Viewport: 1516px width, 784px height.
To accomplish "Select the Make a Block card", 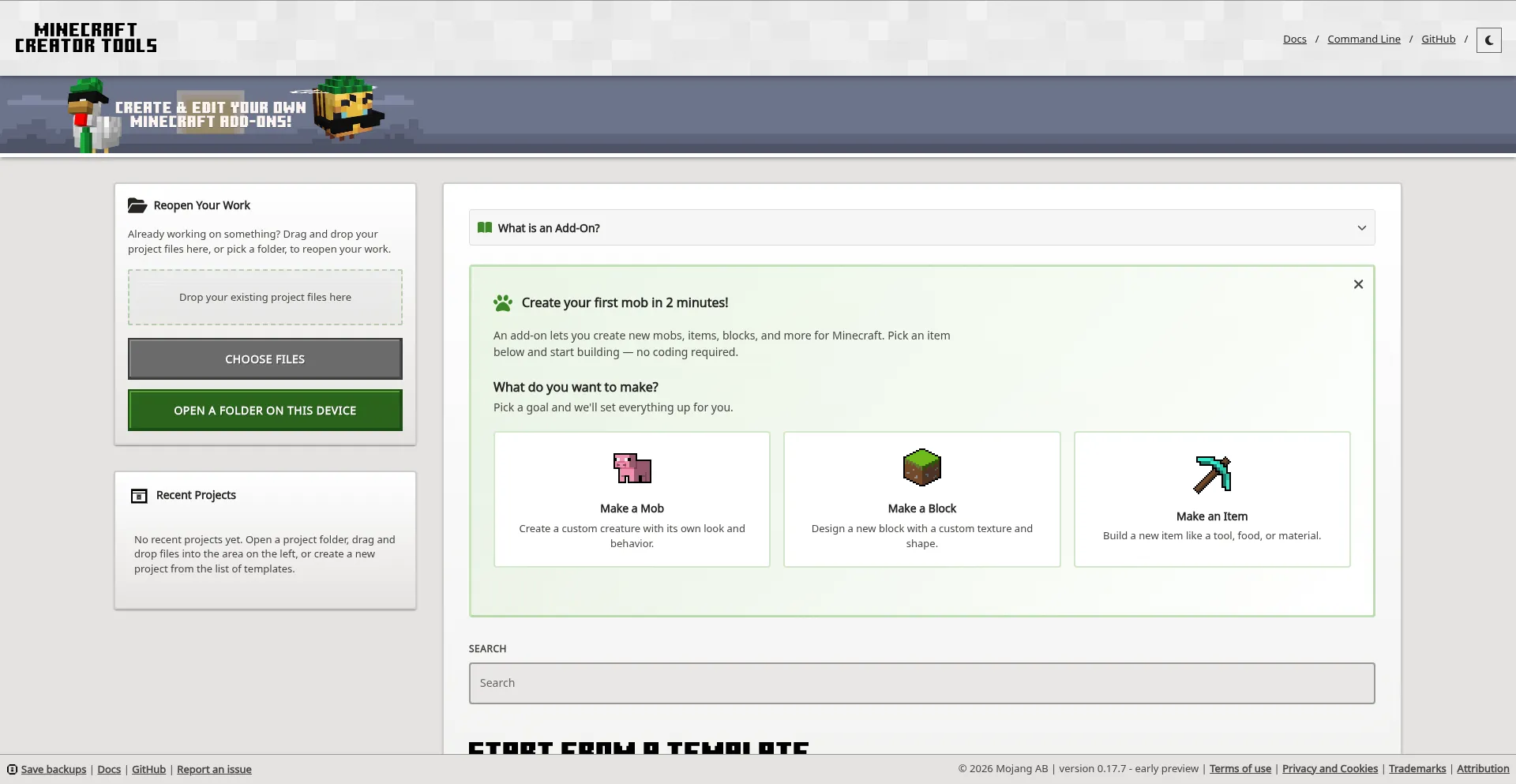I will point(921,499).
